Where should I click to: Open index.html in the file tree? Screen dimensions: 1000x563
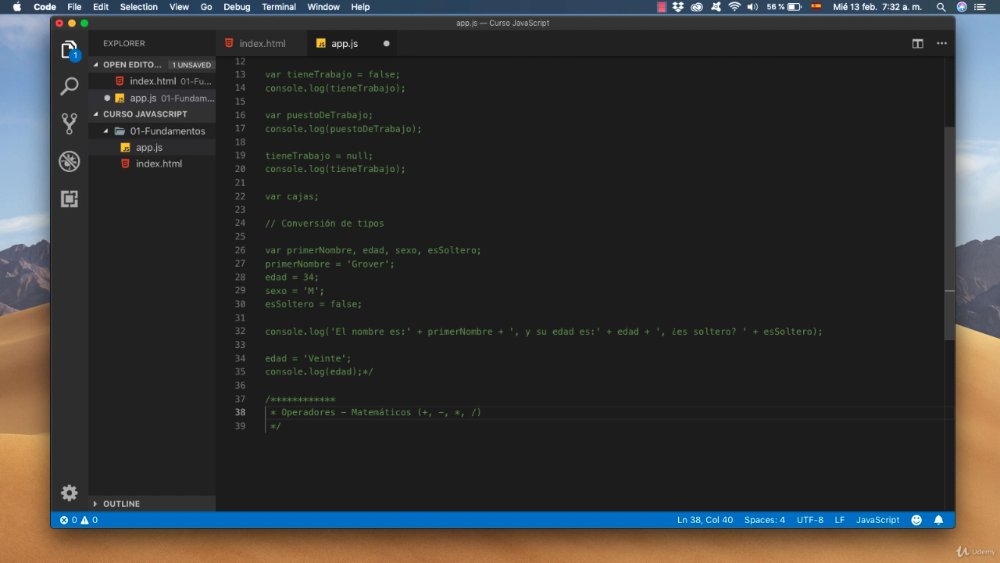158,164
